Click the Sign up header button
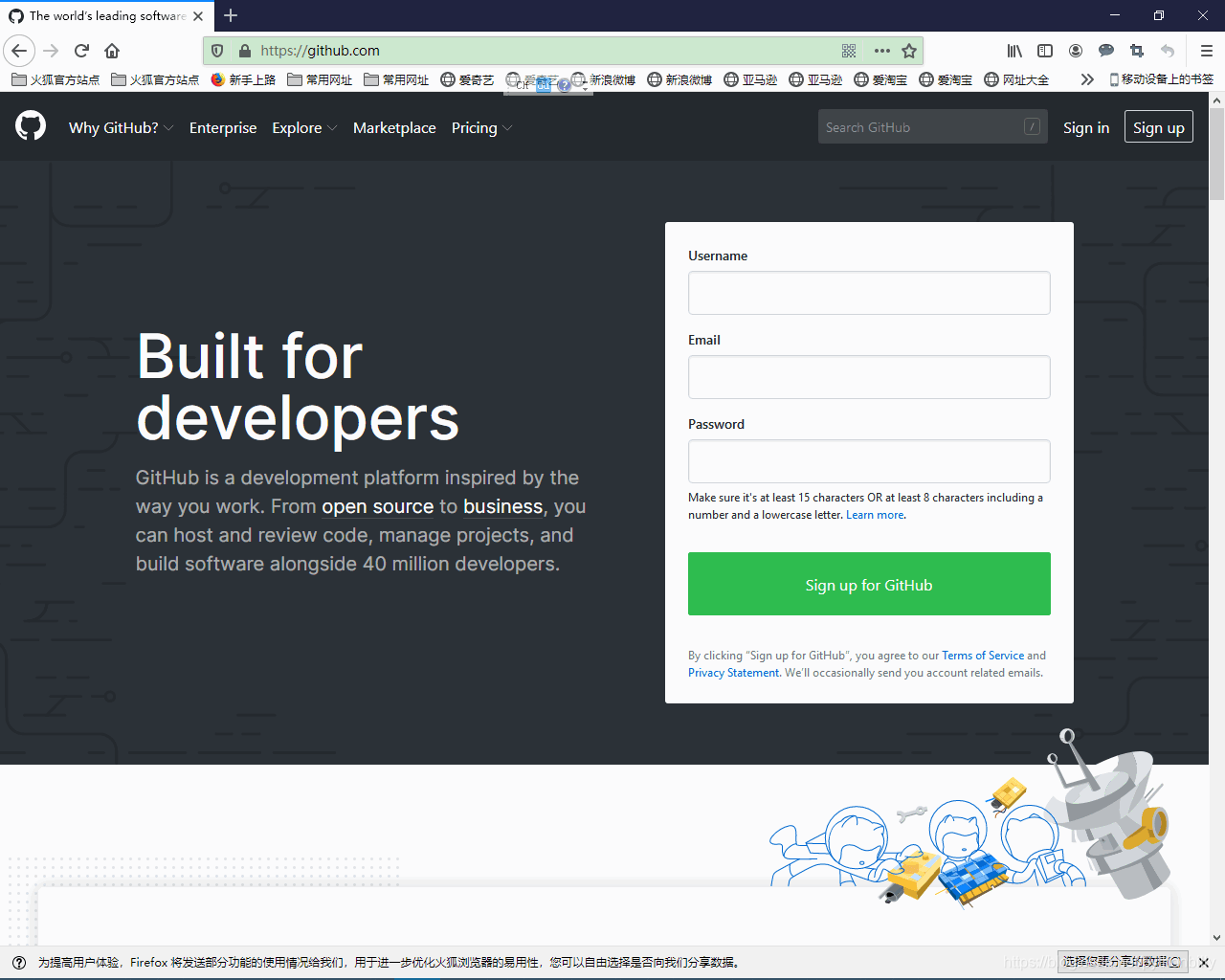The image size is (1225, 980). point(1159,127)
